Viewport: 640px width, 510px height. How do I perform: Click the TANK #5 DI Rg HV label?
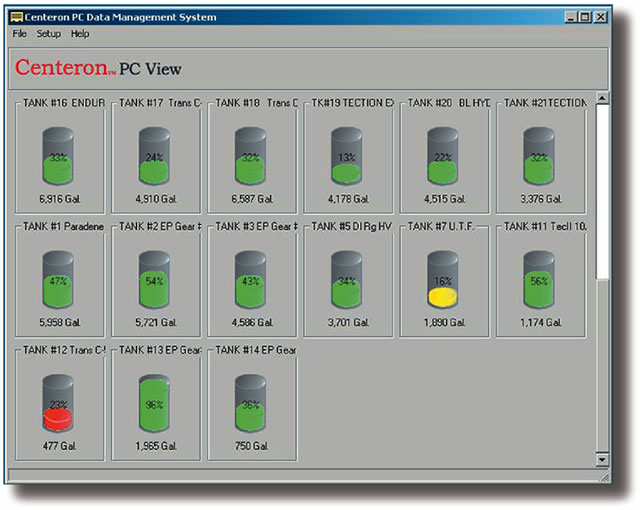(352, 226)
